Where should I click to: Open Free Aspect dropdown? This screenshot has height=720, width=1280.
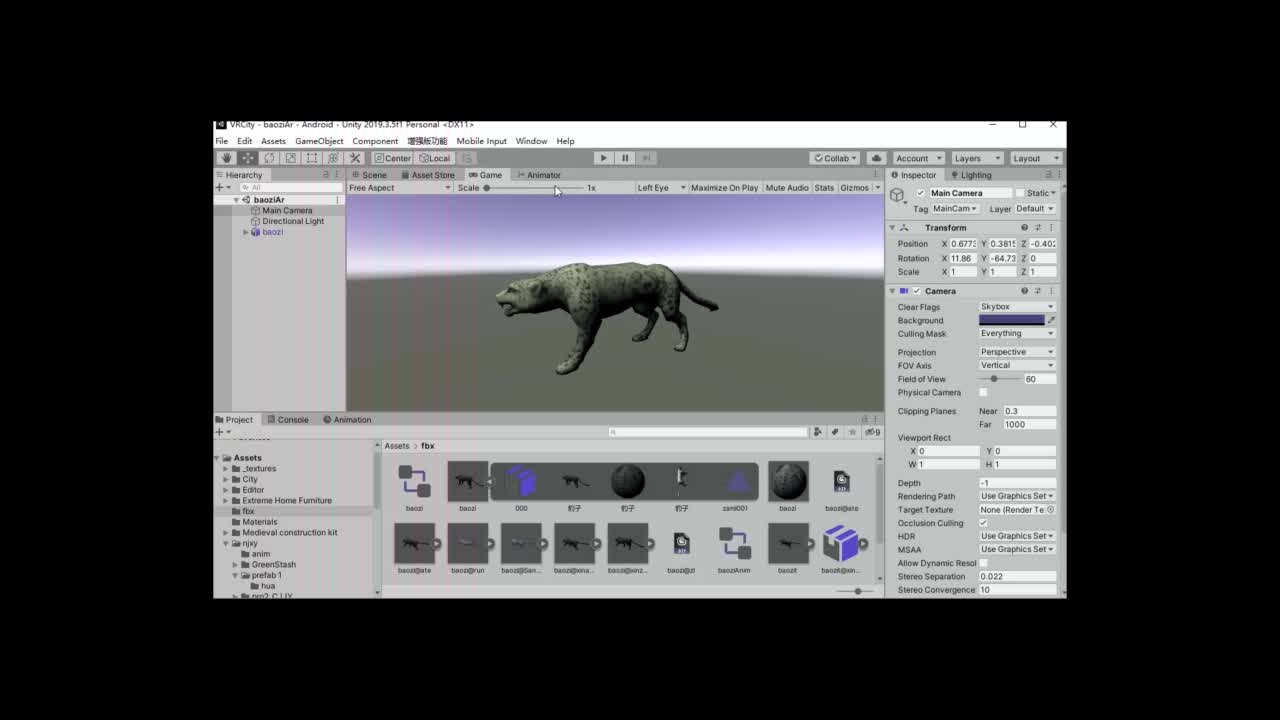(400, 188)
